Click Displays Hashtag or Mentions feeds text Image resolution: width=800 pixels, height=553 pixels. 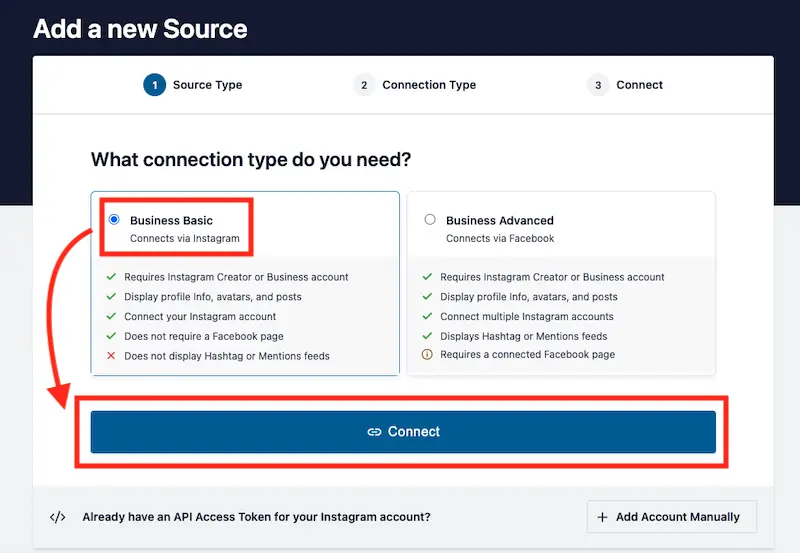click(x=524, y=336)
